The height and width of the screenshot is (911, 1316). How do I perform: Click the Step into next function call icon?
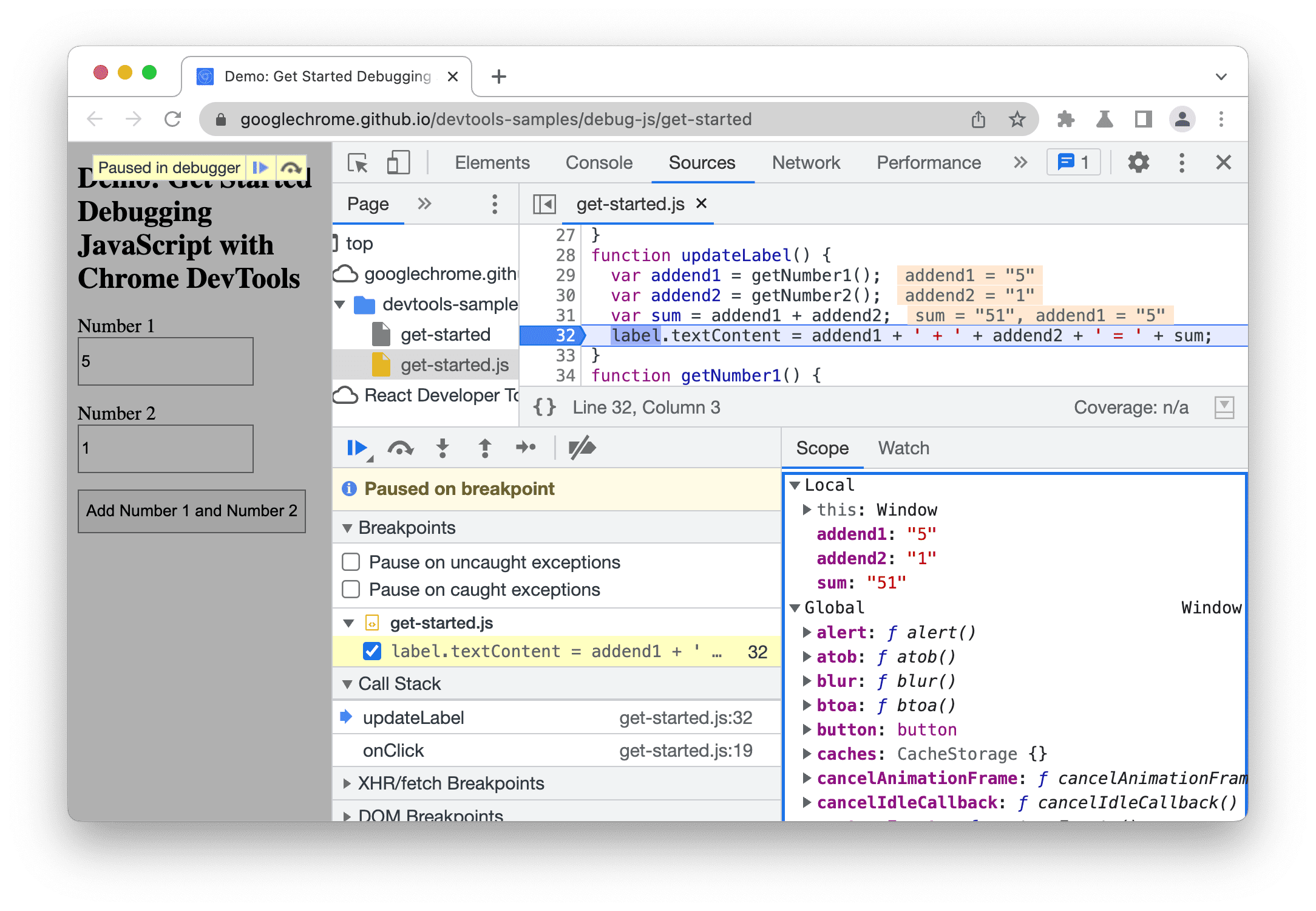pyautogui.click(x=441, y=448)
